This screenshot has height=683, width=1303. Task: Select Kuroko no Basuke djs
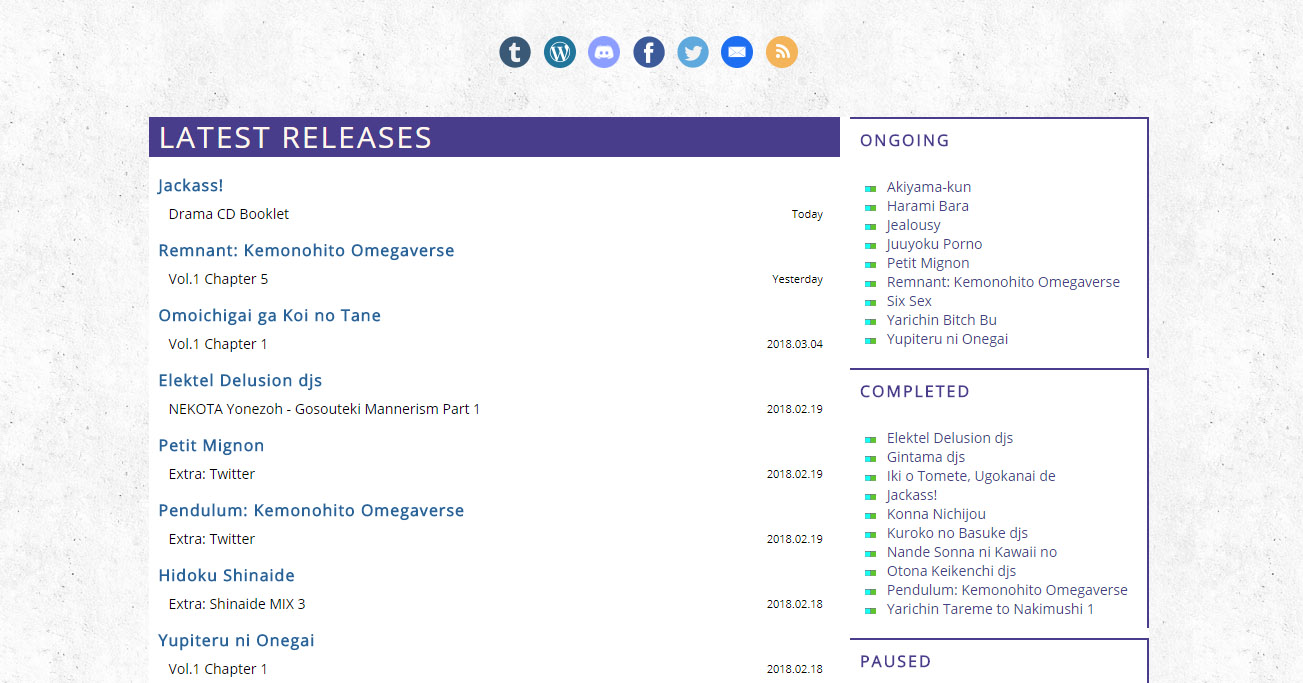[957, 533]
